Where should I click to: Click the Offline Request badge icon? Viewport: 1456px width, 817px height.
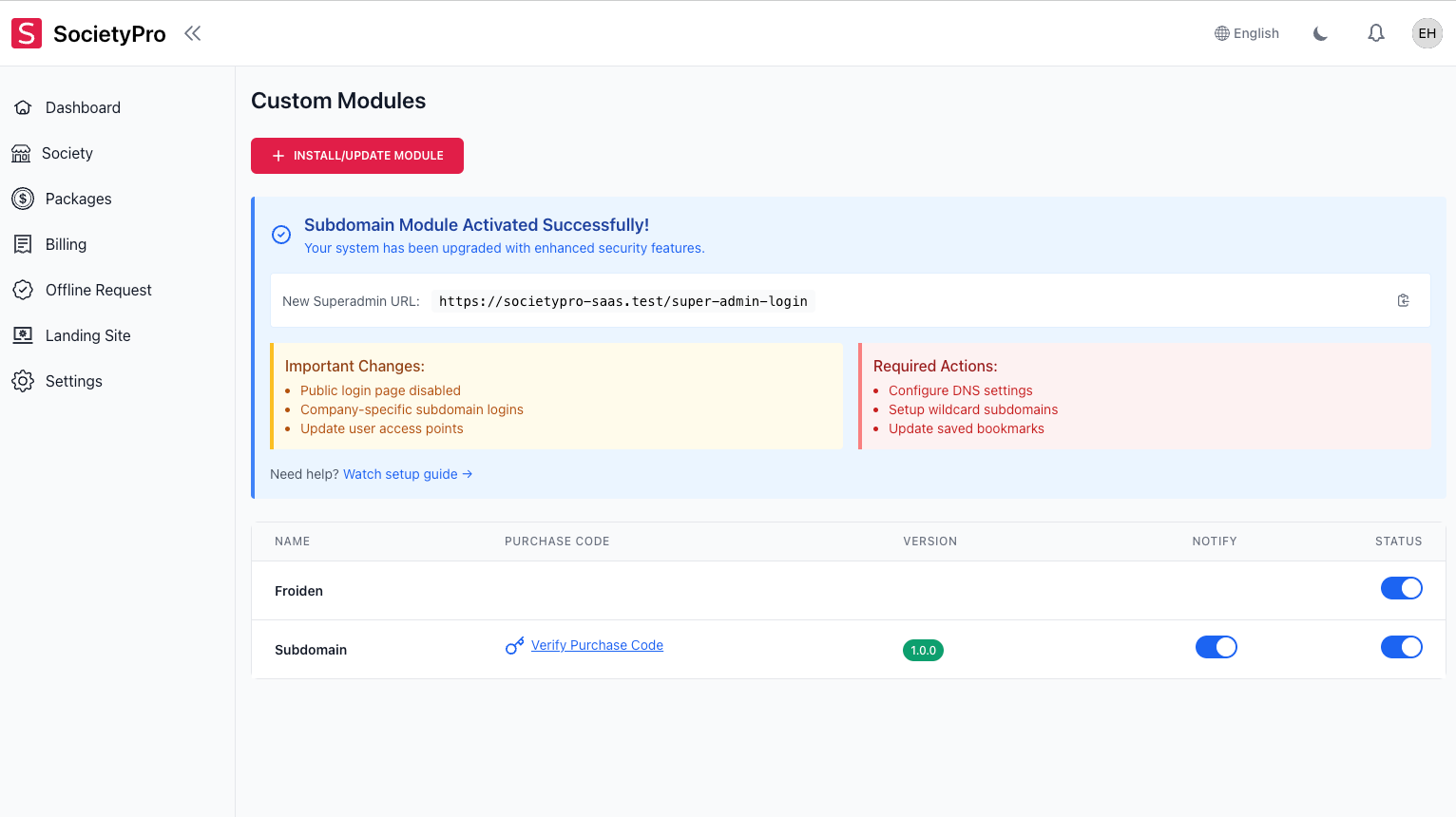click(x=23, y=290)
